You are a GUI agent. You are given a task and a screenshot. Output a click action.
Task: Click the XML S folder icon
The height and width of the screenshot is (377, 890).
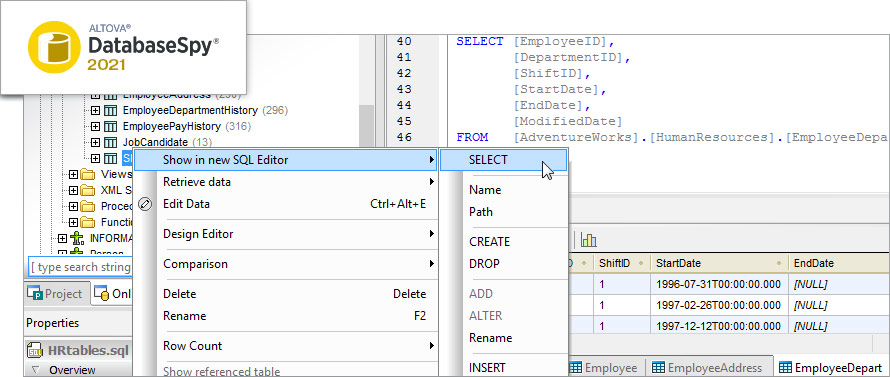88,190
